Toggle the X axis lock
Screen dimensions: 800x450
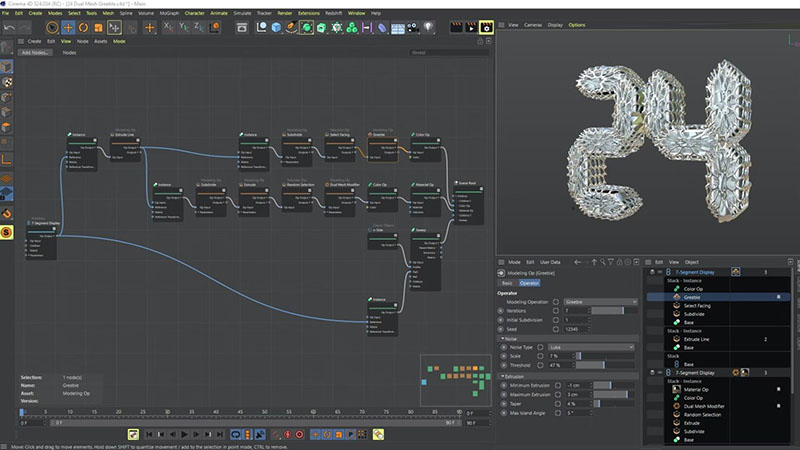(168, 27)
